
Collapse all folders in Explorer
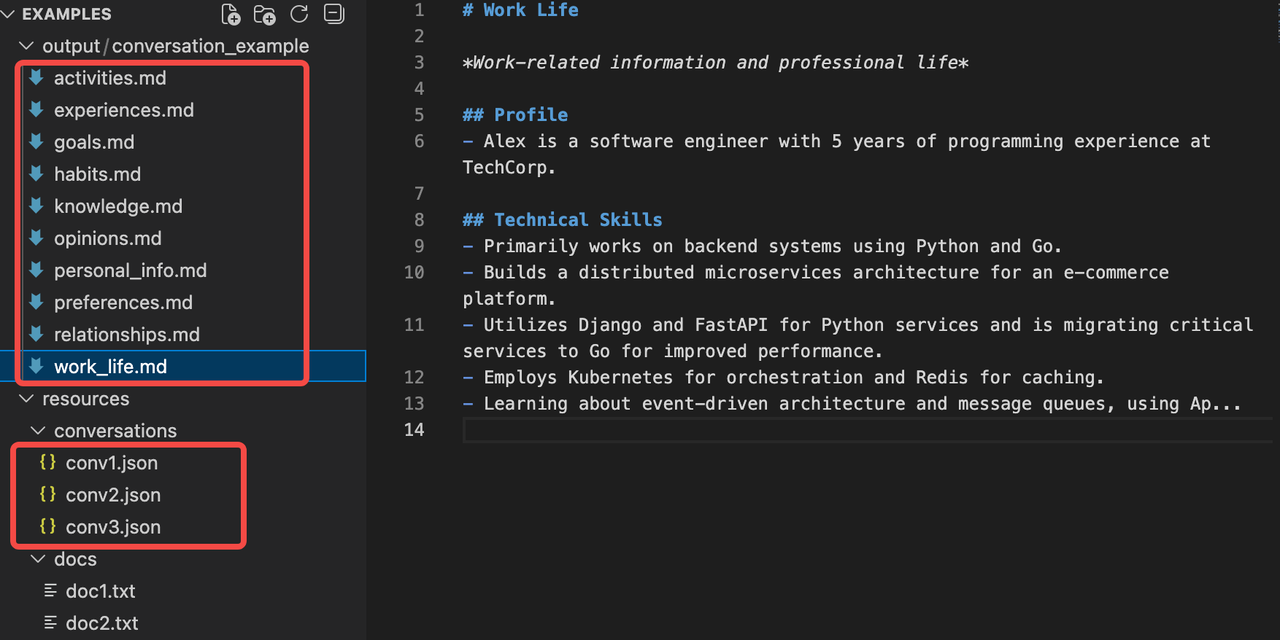(335, 14)
